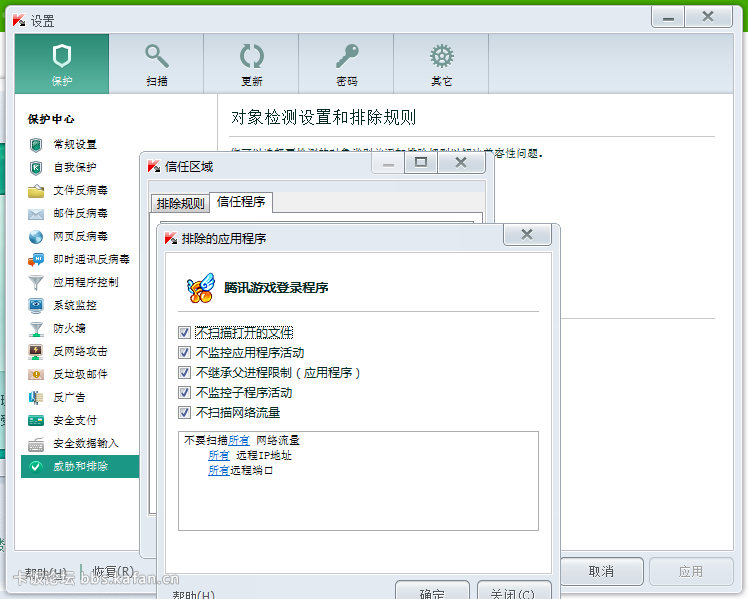Image resolution: width=748 pixels, height=599 pixels.
Task: Uncheck 不监控应用程序活动 checkbox
Action: (184, 352)
